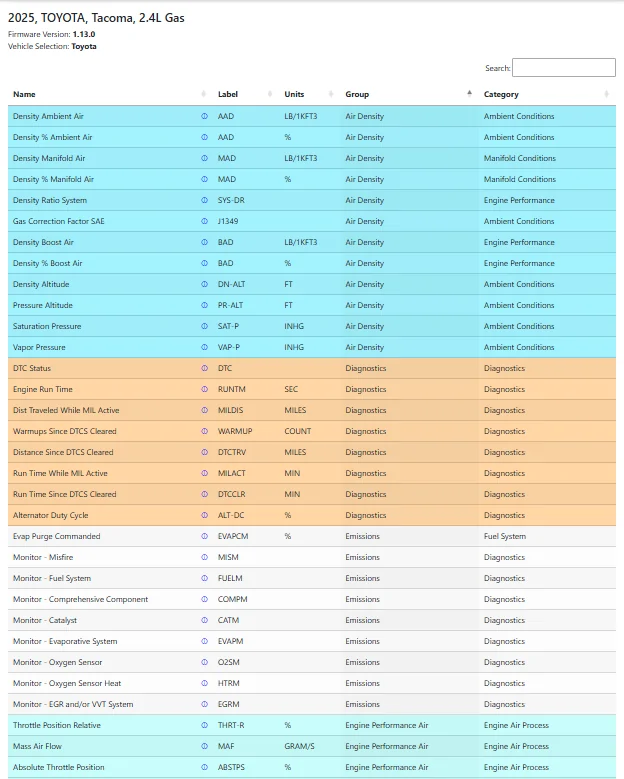
Task: Open info icon for Run Time Since DTCS Cleared
Action: (x=204, y=494)
